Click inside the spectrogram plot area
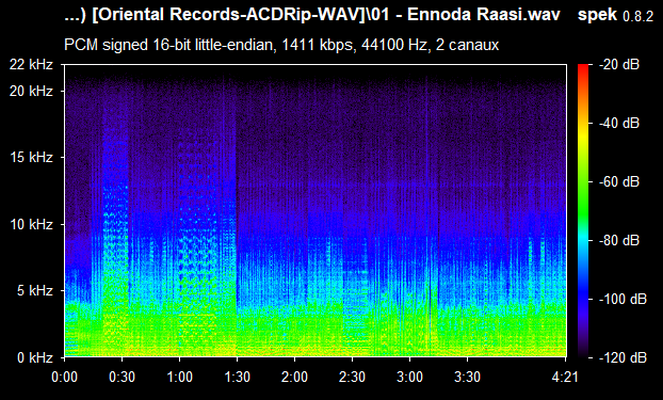 point(315,211)
